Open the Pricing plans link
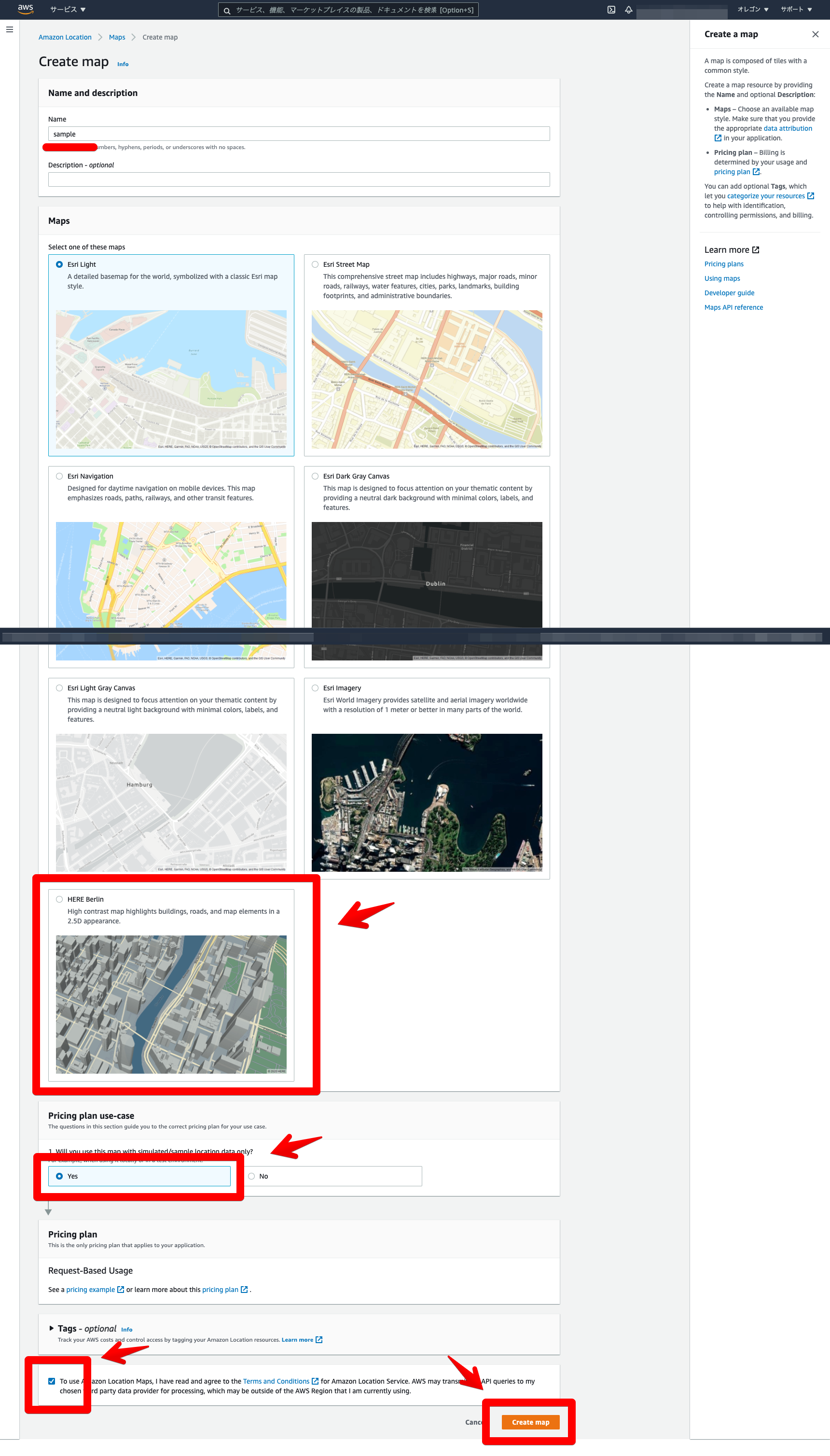 pyautogui.click(x=723, y=263)
